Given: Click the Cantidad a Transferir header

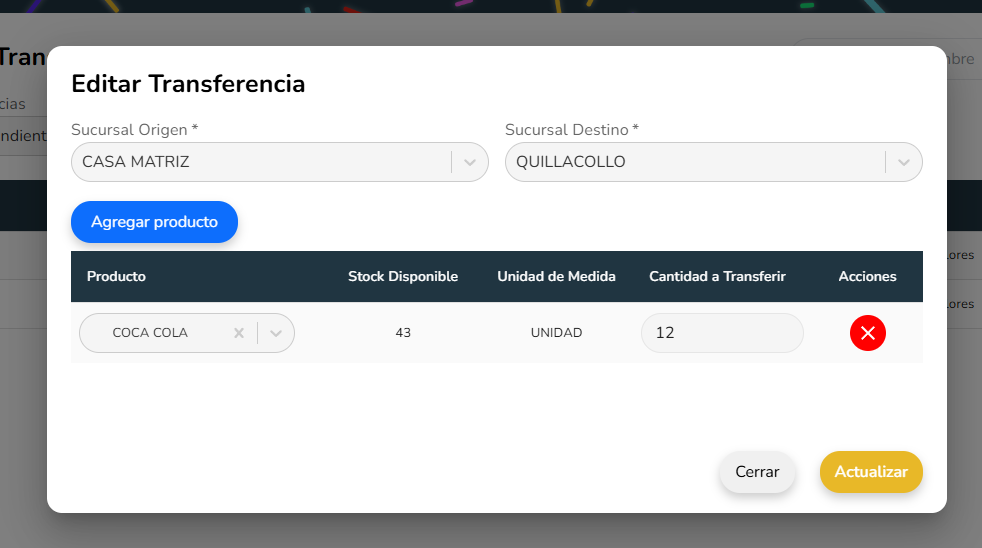Looking at the screenshot, I should [717, 276].
